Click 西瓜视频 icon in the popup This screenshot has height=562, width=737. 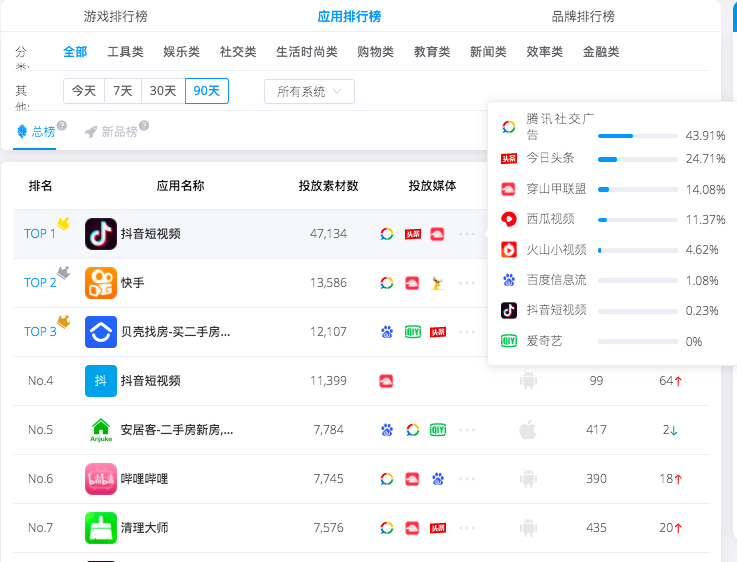pyautogui.click(x=509, y=219)
